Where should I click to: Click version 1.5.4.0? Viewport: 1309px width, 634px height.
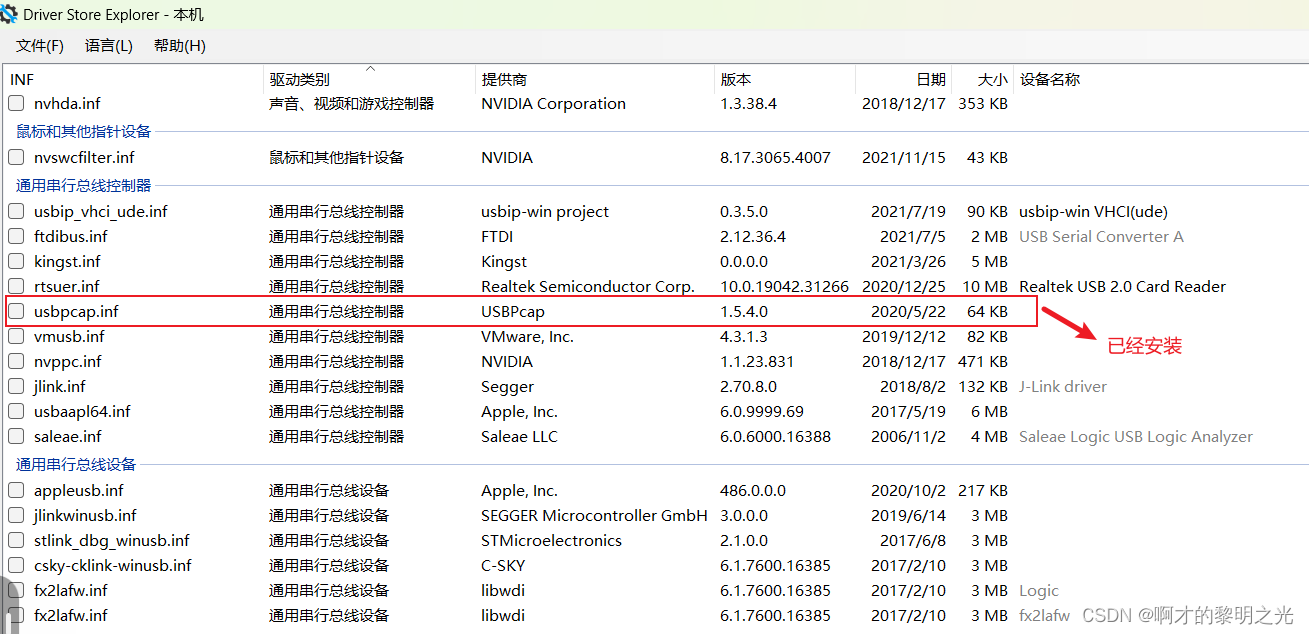pos(744,311)
